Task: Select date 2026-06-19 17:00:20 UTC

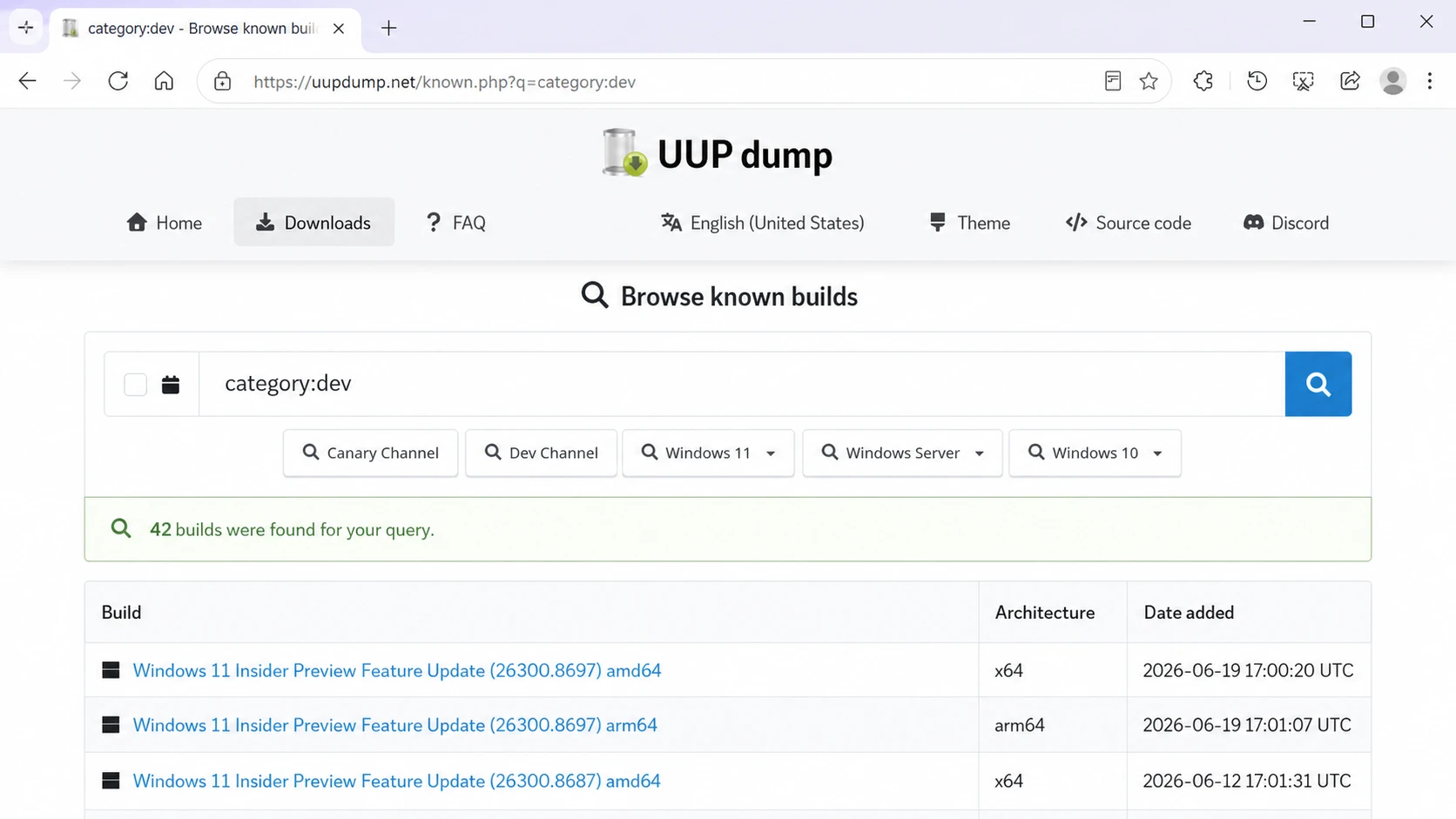Action: pyautogui.click(x=1248, y=670)
